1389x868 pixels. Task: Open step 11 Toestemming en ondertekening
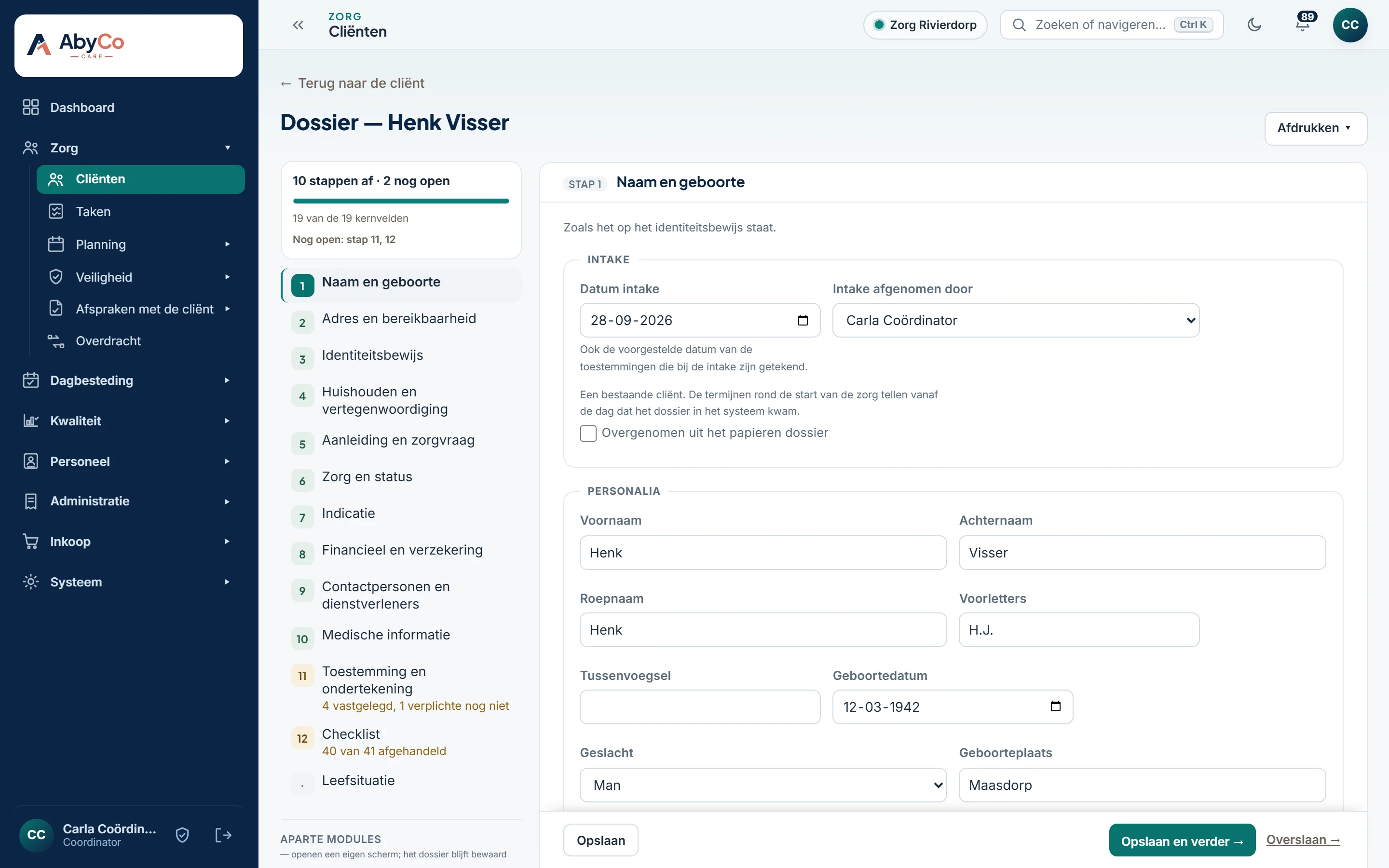coord(401,688)
